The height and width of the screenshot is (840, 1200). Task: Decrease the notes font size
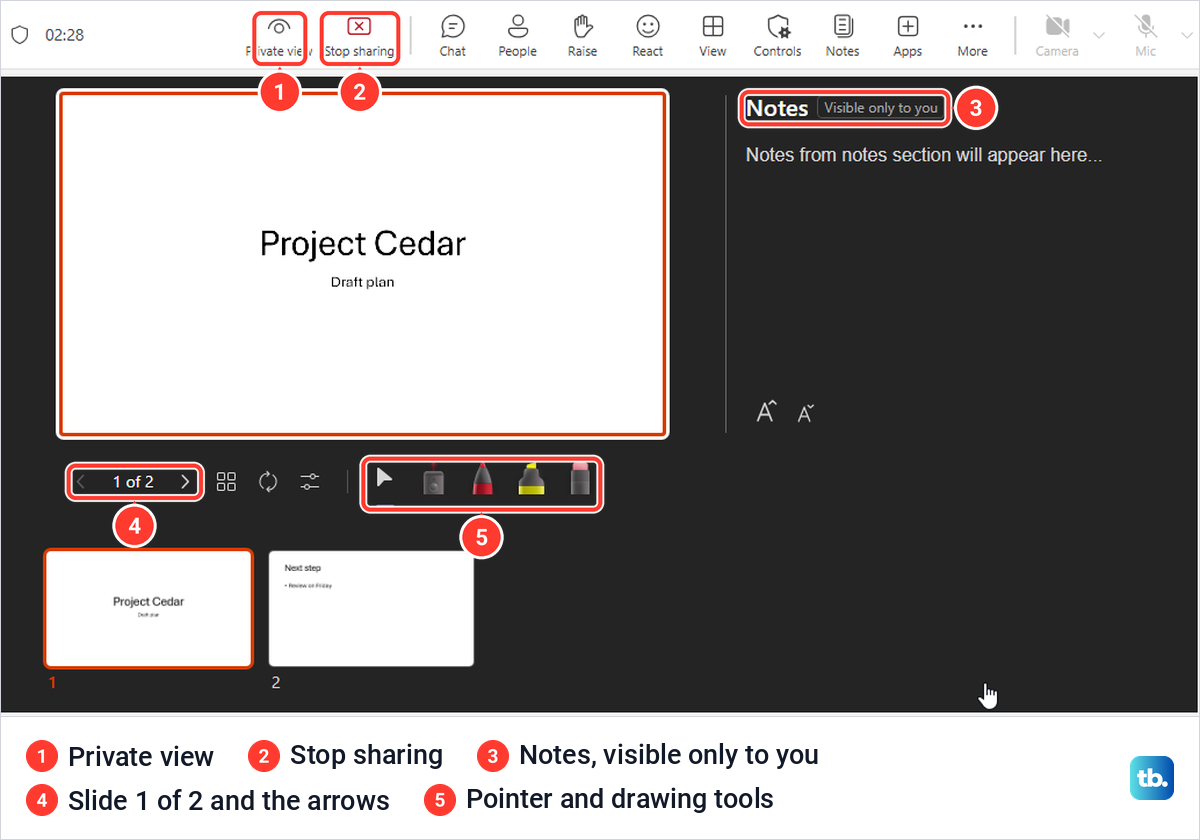pyautogui.click(x=806, y=413)
